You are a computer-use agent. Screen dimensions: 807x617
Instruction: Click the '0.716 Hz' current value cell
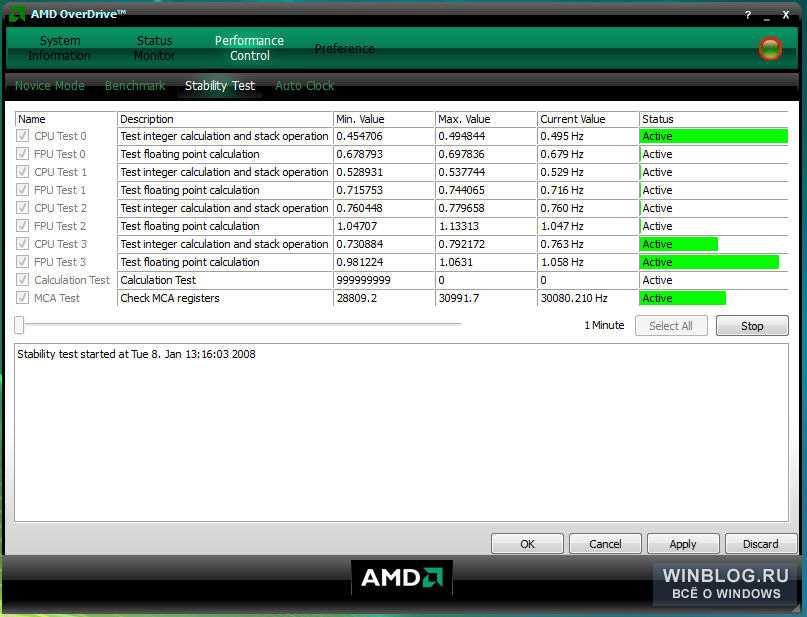pyautogui.click(x=588, y=190)
